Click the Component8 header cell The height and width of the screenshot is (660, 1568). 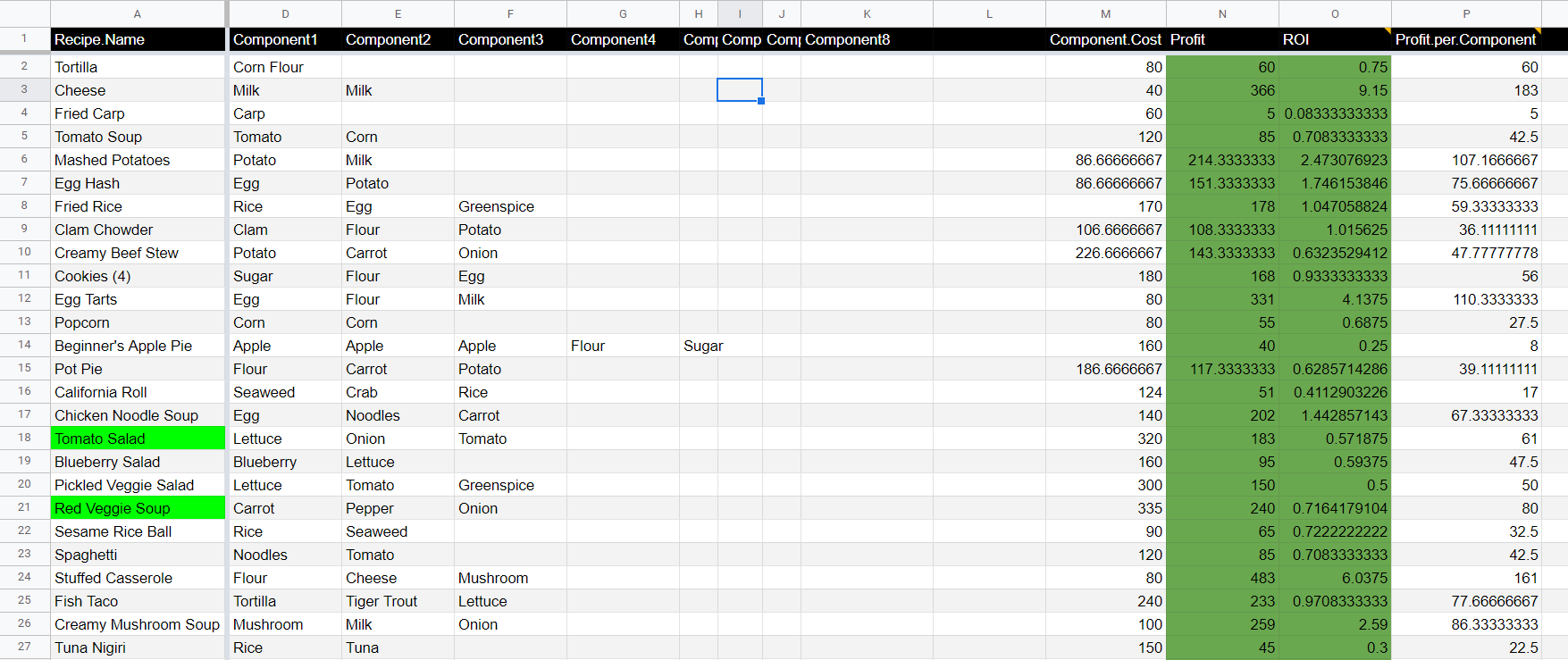(x=867, y=39)
